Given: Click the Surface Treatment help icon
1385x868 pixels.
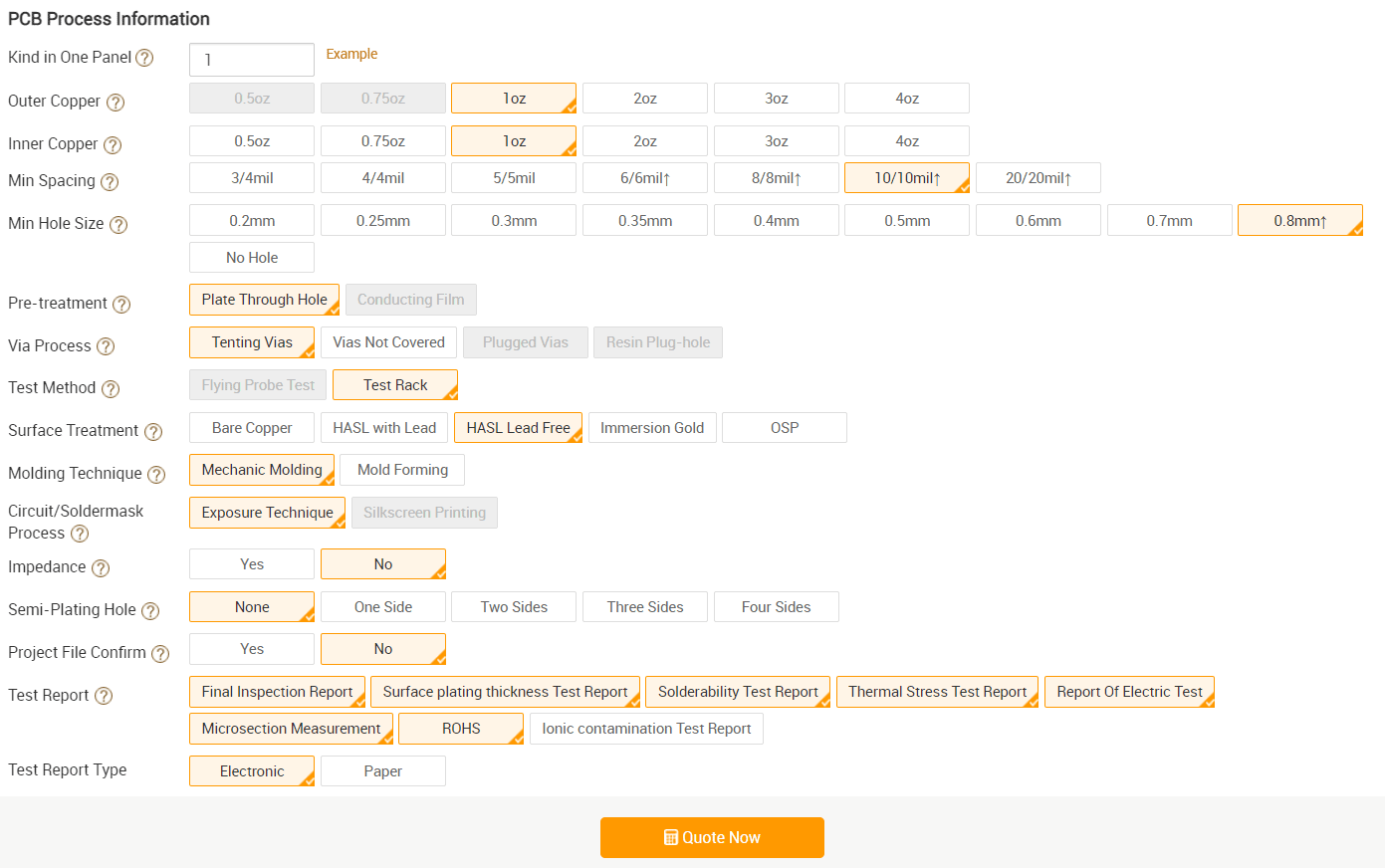Looking at the screenshot, I should click(153, 431).
